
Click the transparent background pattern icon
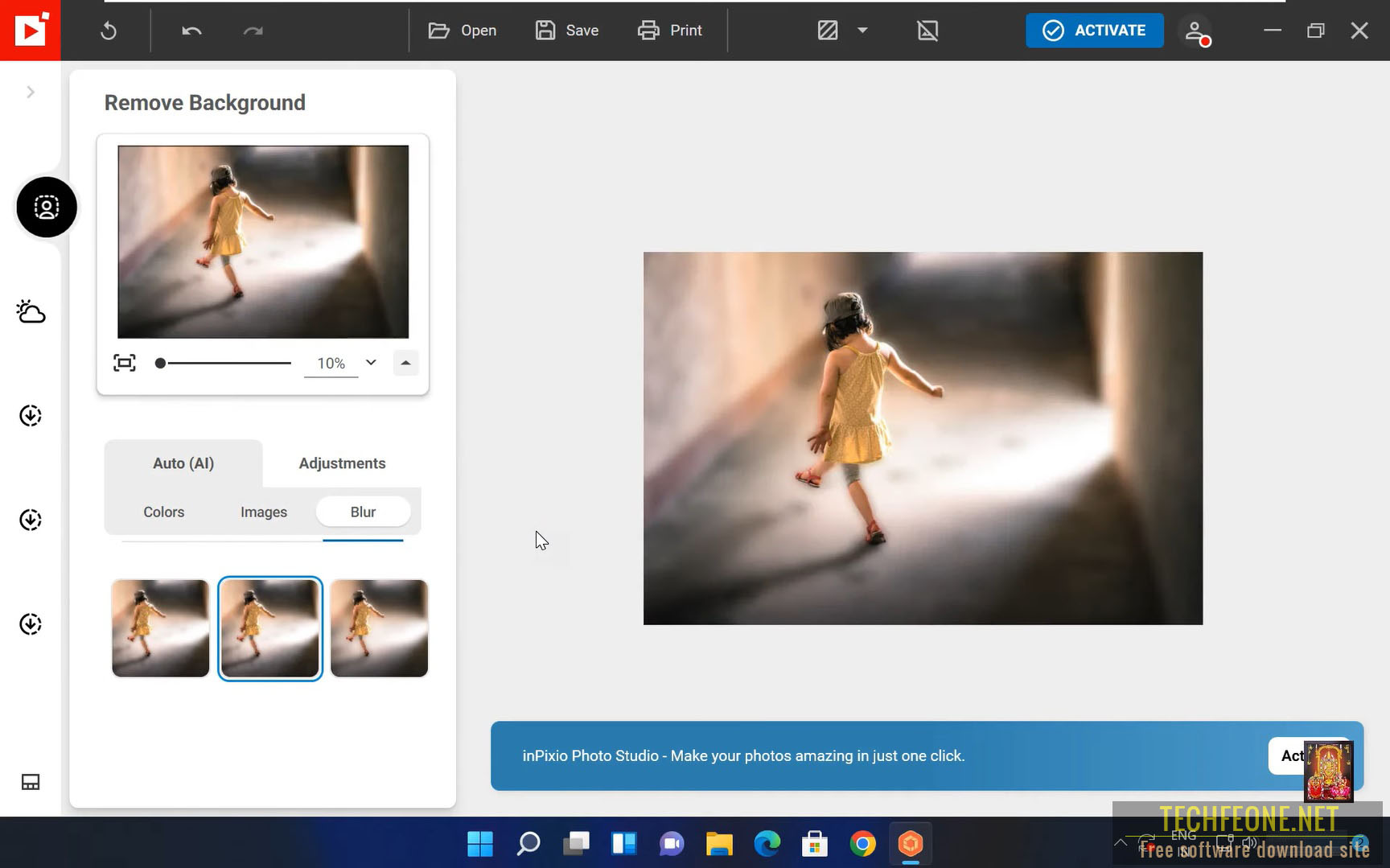826,30
